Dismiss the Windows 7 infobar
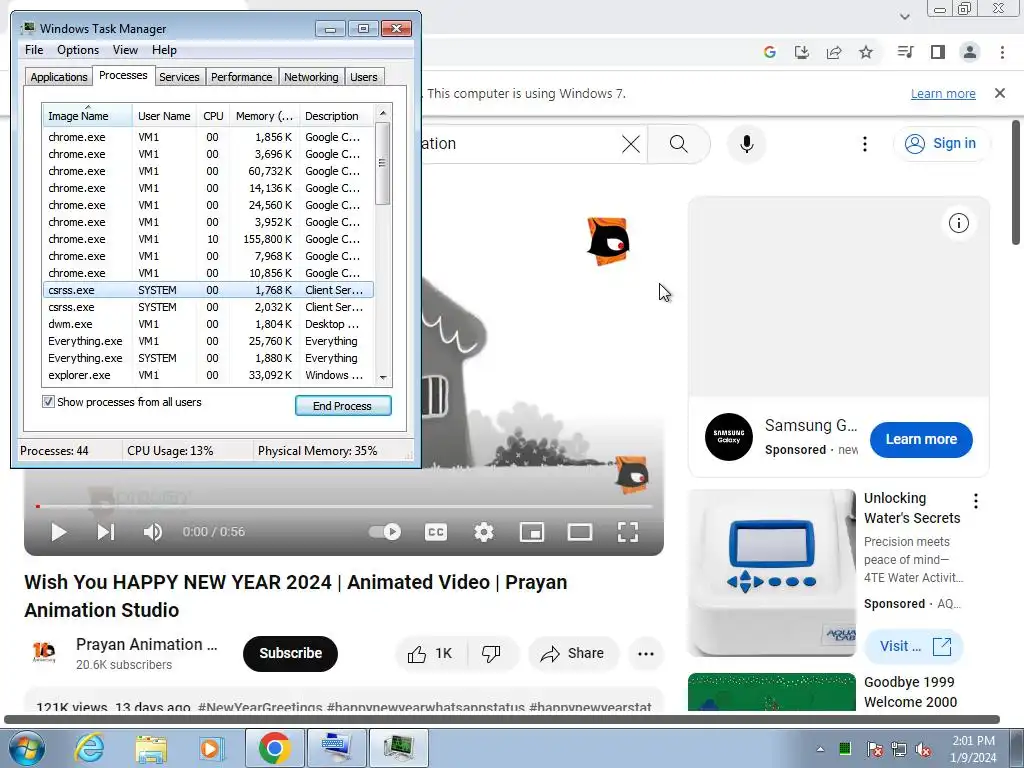Screen dimensions: 1024x768 [x=1000, y=93]
